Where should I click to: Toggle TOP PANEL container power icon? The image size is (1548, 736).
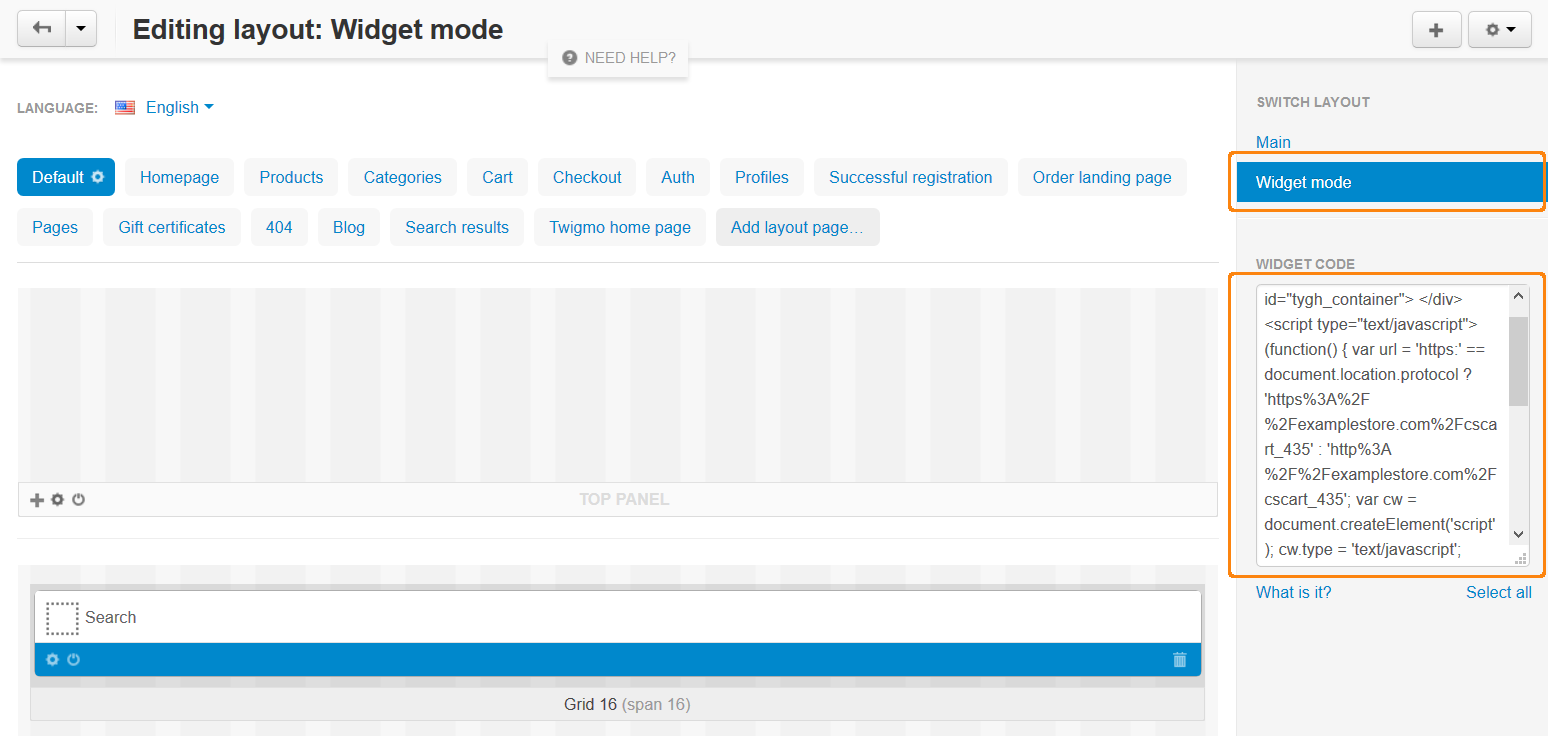79,499
